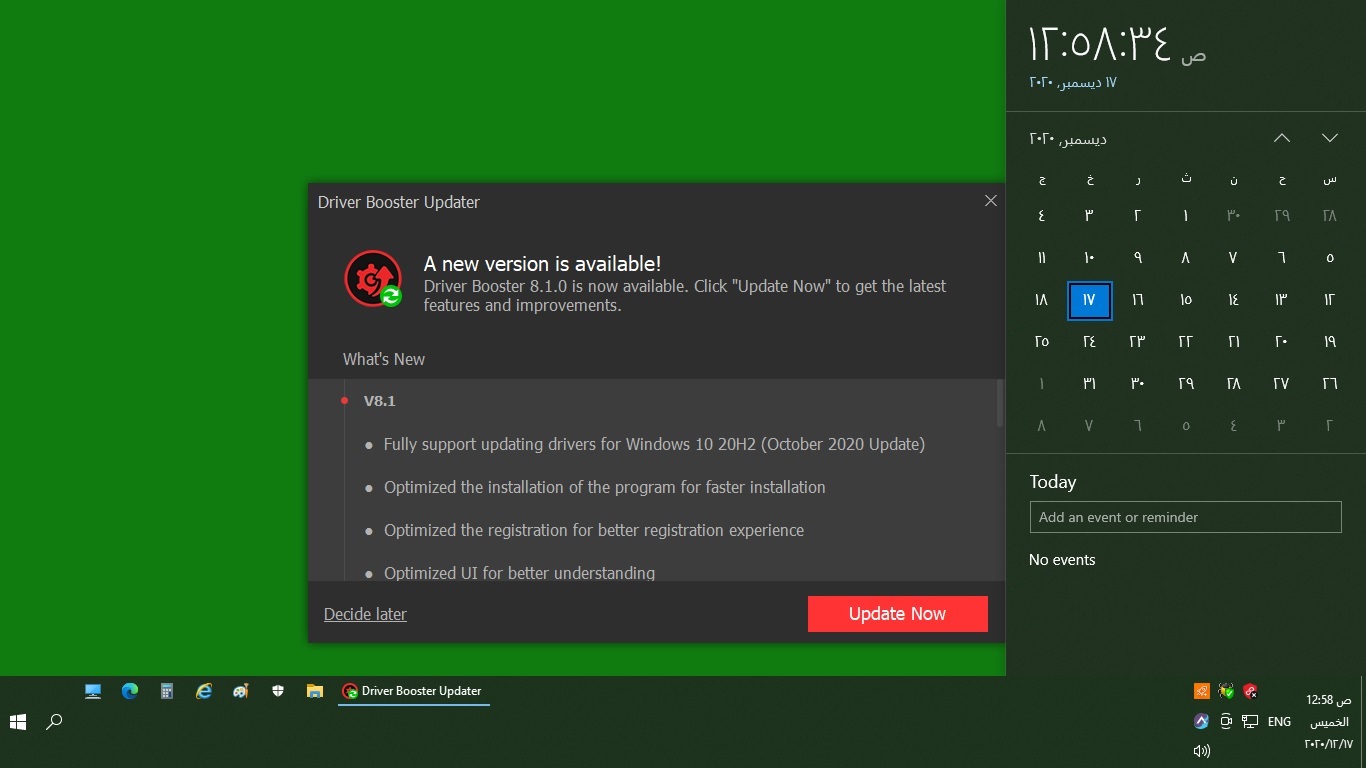Screen dimensions: 1366x768
Task: Click the purple chevron tray icon
Action: click(1202, 721)
